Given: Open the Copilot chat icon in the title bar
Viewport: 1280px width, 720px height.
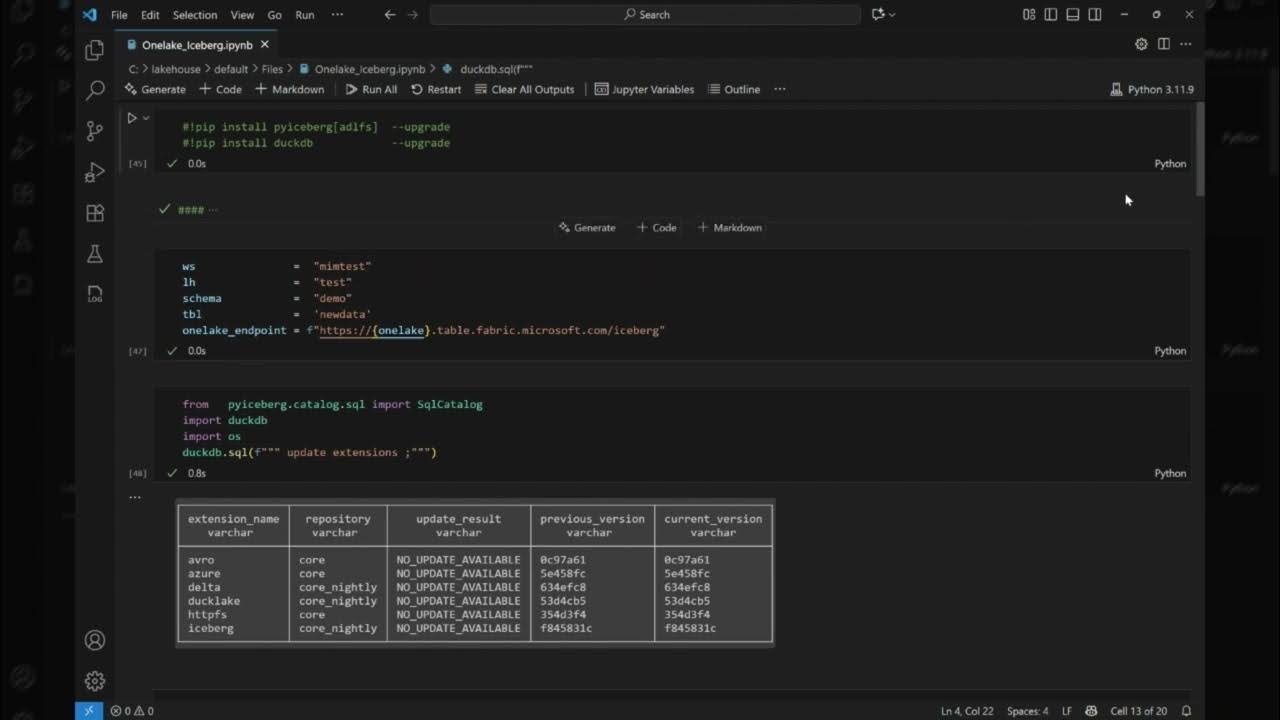Looking at the screenshot, I should coord(878,15).
